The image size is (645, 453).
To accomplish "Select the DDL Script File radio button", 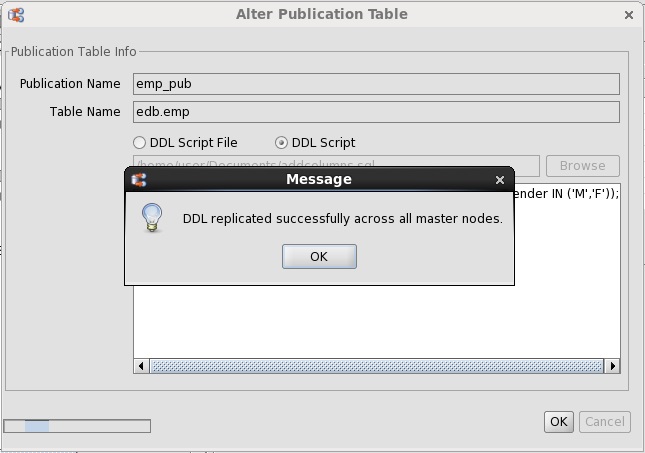I will coord(139,143).
